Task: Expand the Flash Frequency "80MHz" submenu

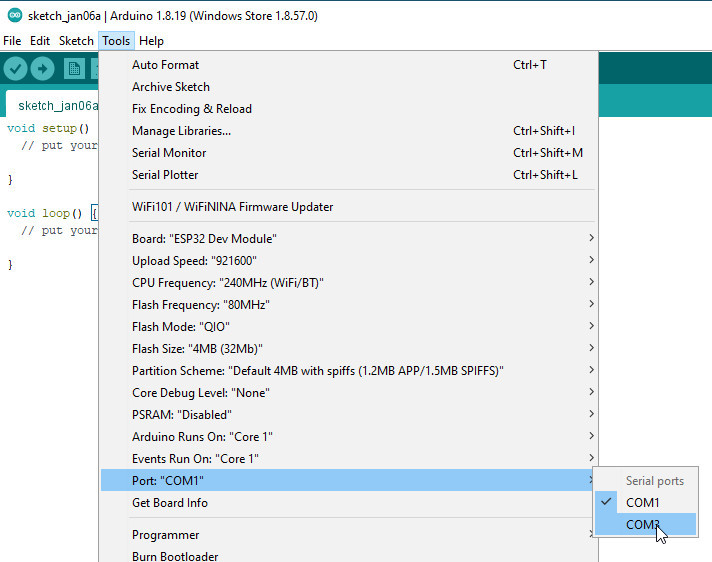Action: click(348, 305)
